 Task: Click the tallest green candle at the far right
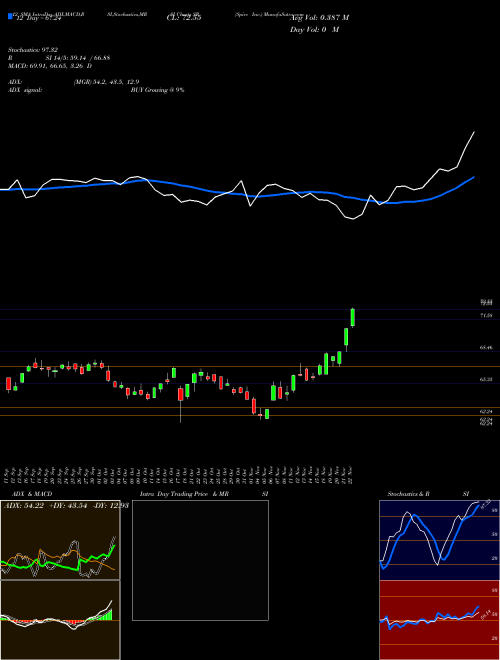coord(353,317)
